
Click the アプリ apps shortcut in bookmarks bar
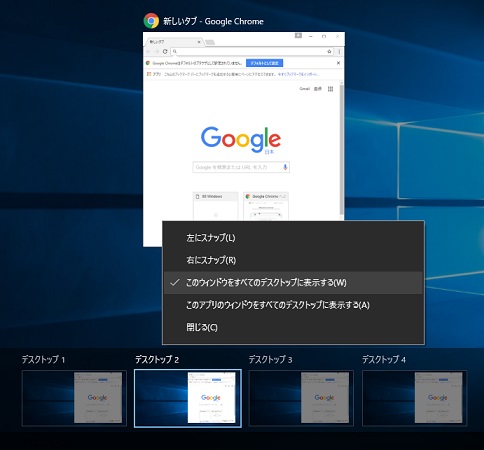point(154,74)
